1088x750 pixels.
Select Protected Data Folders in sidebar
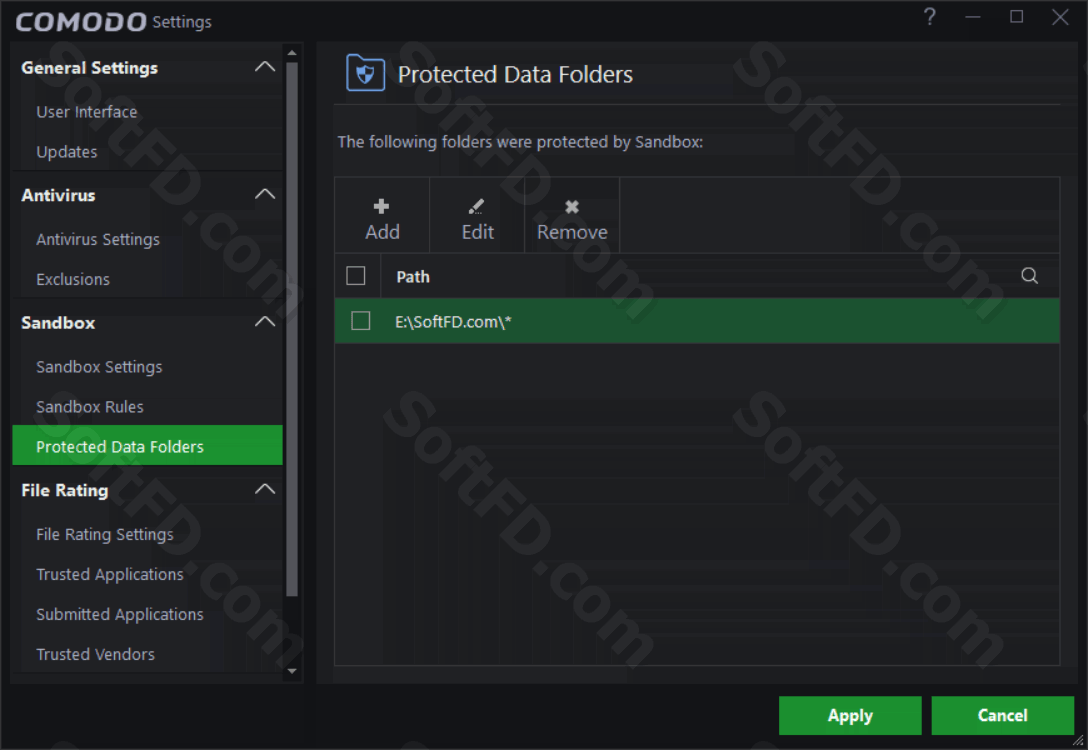(147, 445)
